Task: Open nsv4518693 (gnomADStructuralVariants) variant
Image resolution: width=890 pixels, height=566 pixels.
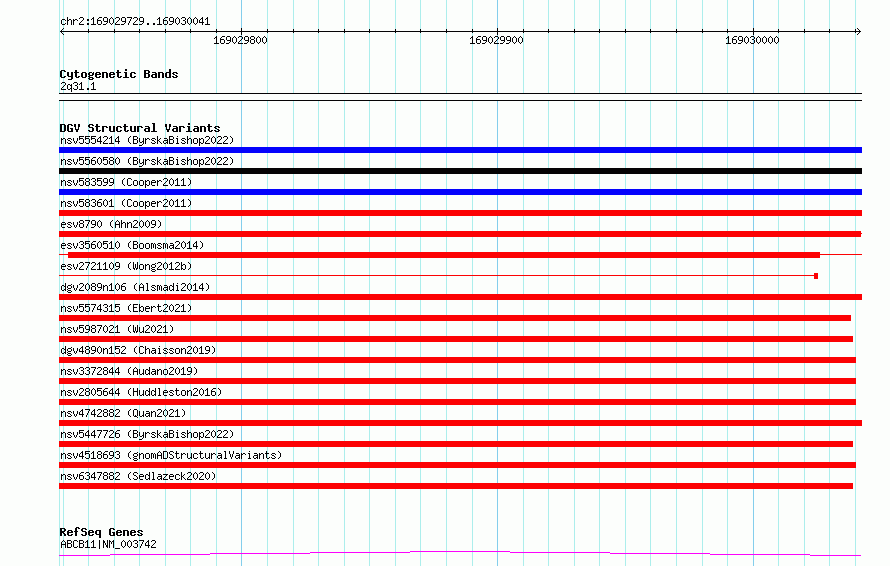Action: (x=171, y=455)
